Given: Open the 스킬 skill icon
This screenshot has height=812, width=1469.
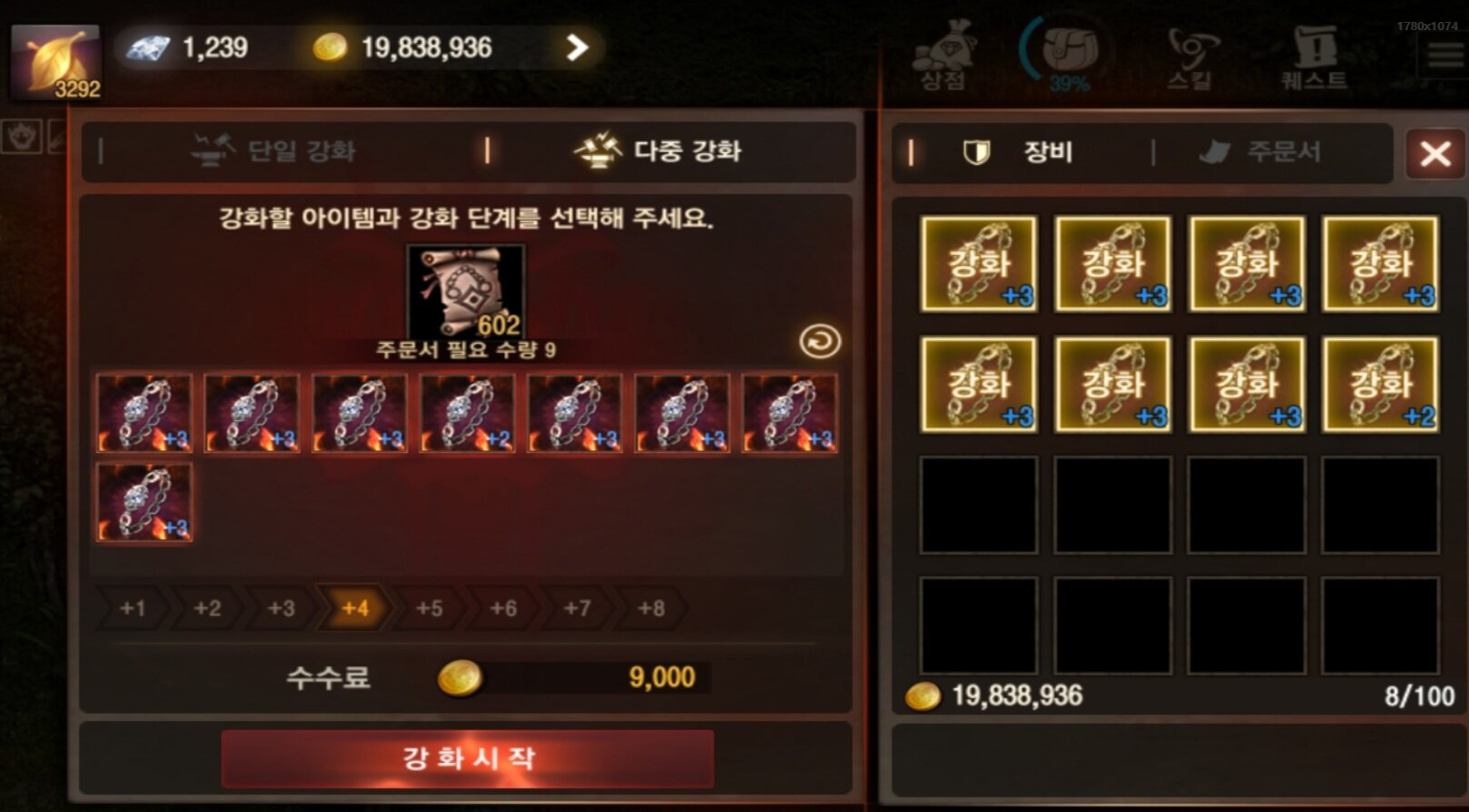Looking at the screenshot, I should click(x=1190, y=57).
